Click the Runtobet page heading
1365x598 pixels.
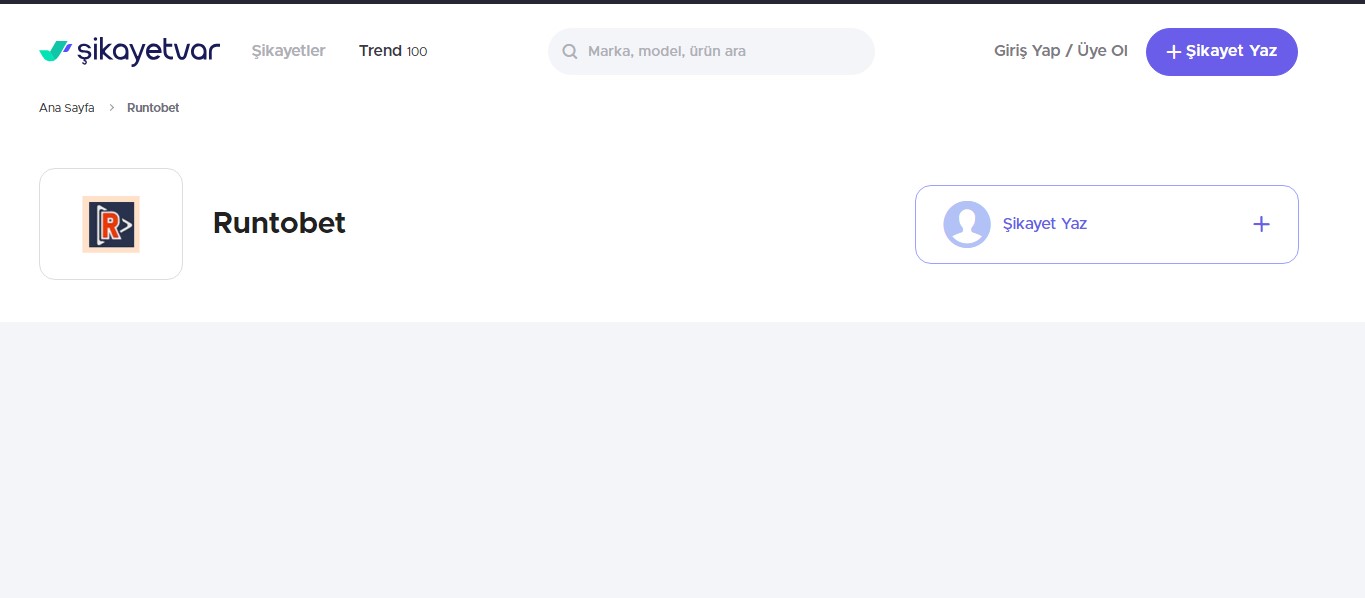(279, 223)
